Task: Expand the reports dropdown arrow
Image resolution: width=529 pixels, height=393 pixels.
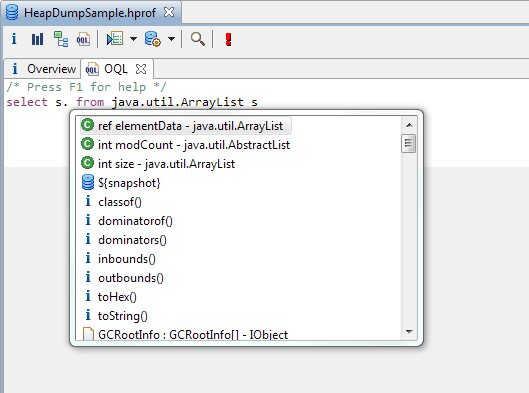Action: tap(171, 39)
